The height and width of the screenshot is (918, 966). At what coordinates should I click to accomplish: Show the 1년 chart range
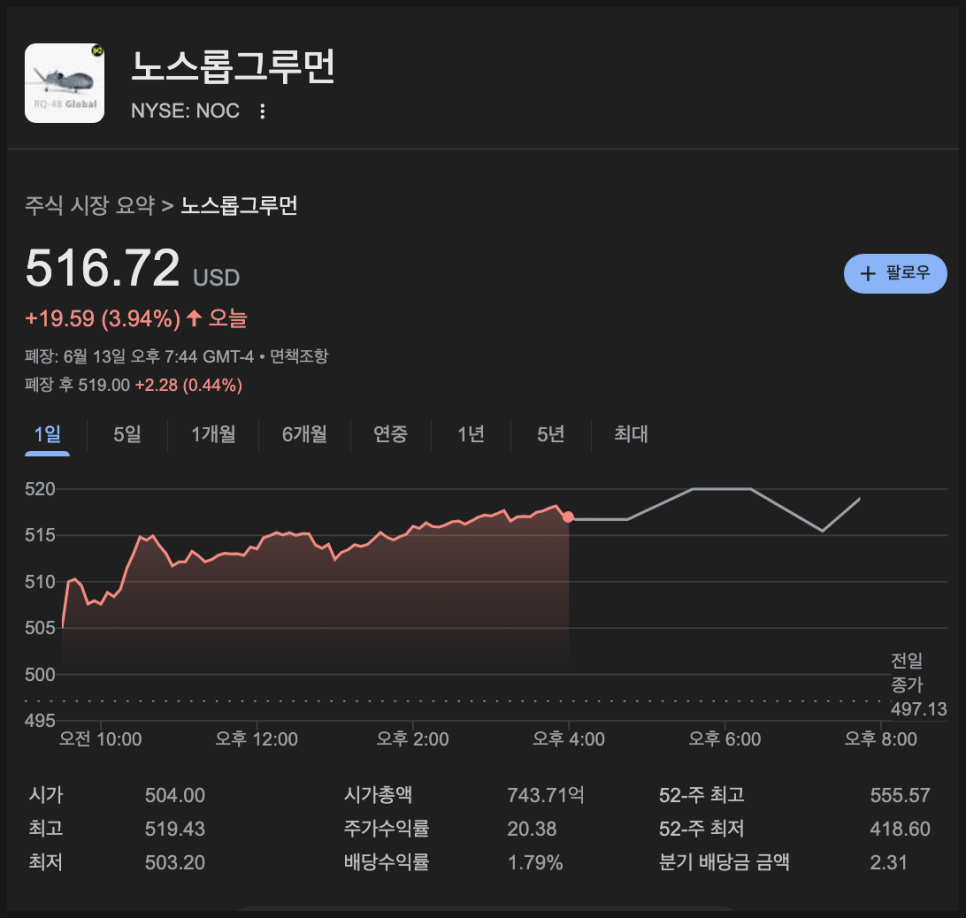(x=471, y=434)
